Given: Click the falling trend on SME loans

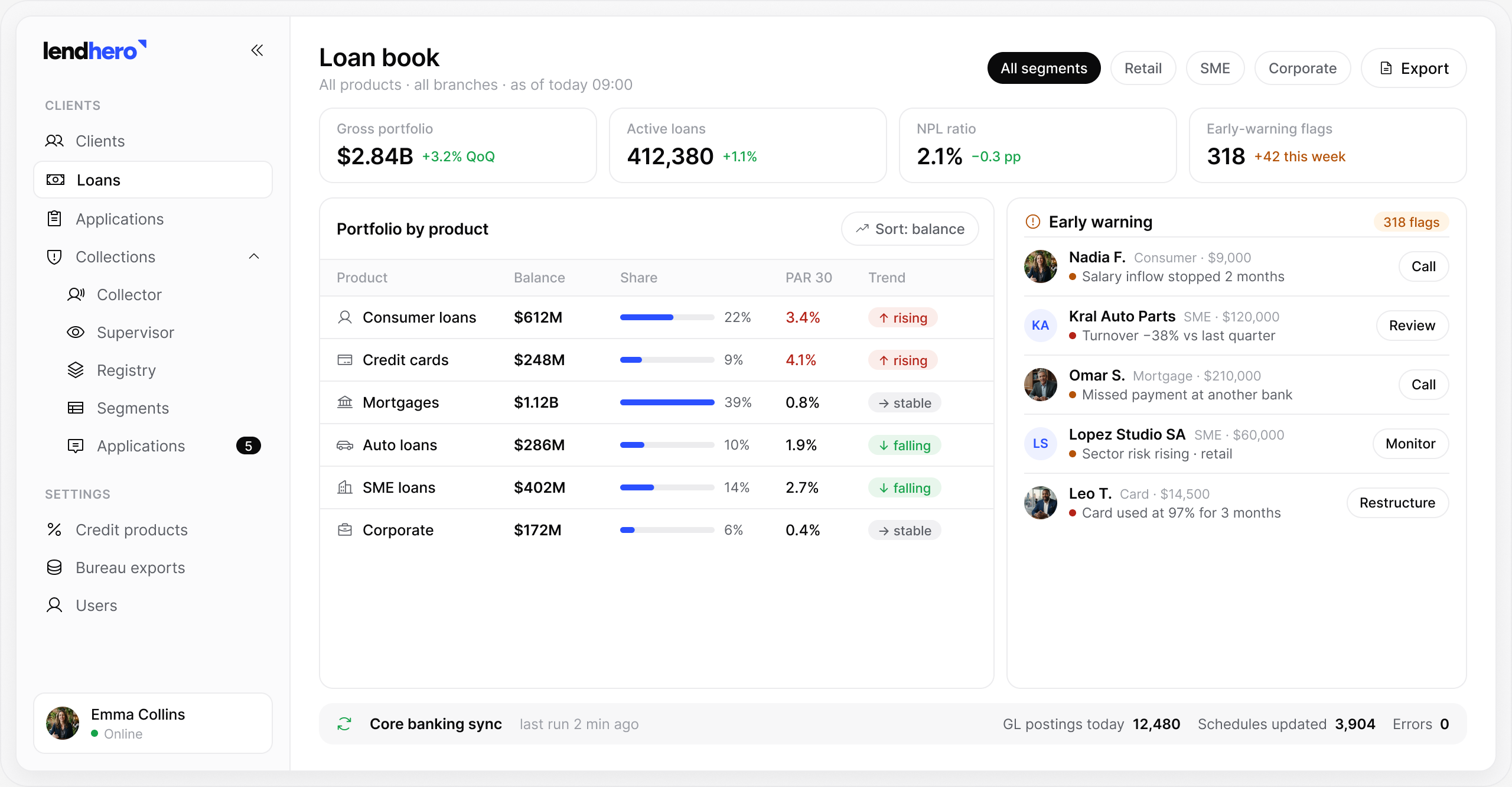Looking at the screenshot, I should click(x=904, y=487).
